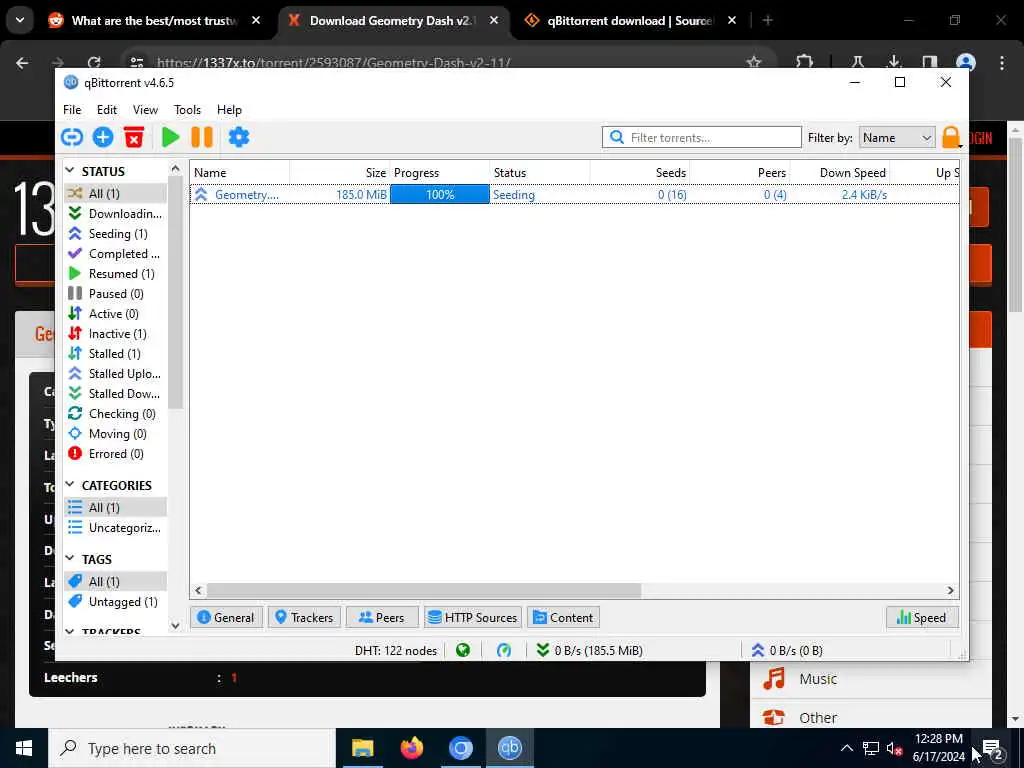Switch to the Trackers tab
Screen dimensions: 1024x768
(304, 617)
